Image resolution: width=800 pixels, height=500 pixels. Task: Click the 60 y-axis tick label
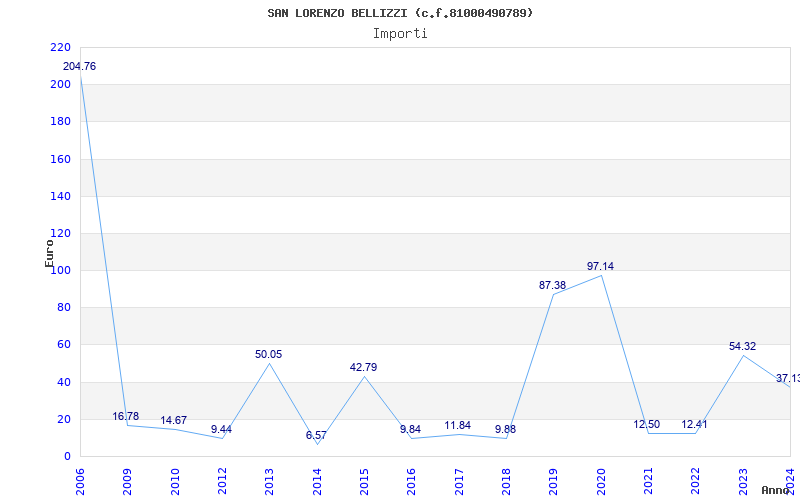[x=63, y=345]
